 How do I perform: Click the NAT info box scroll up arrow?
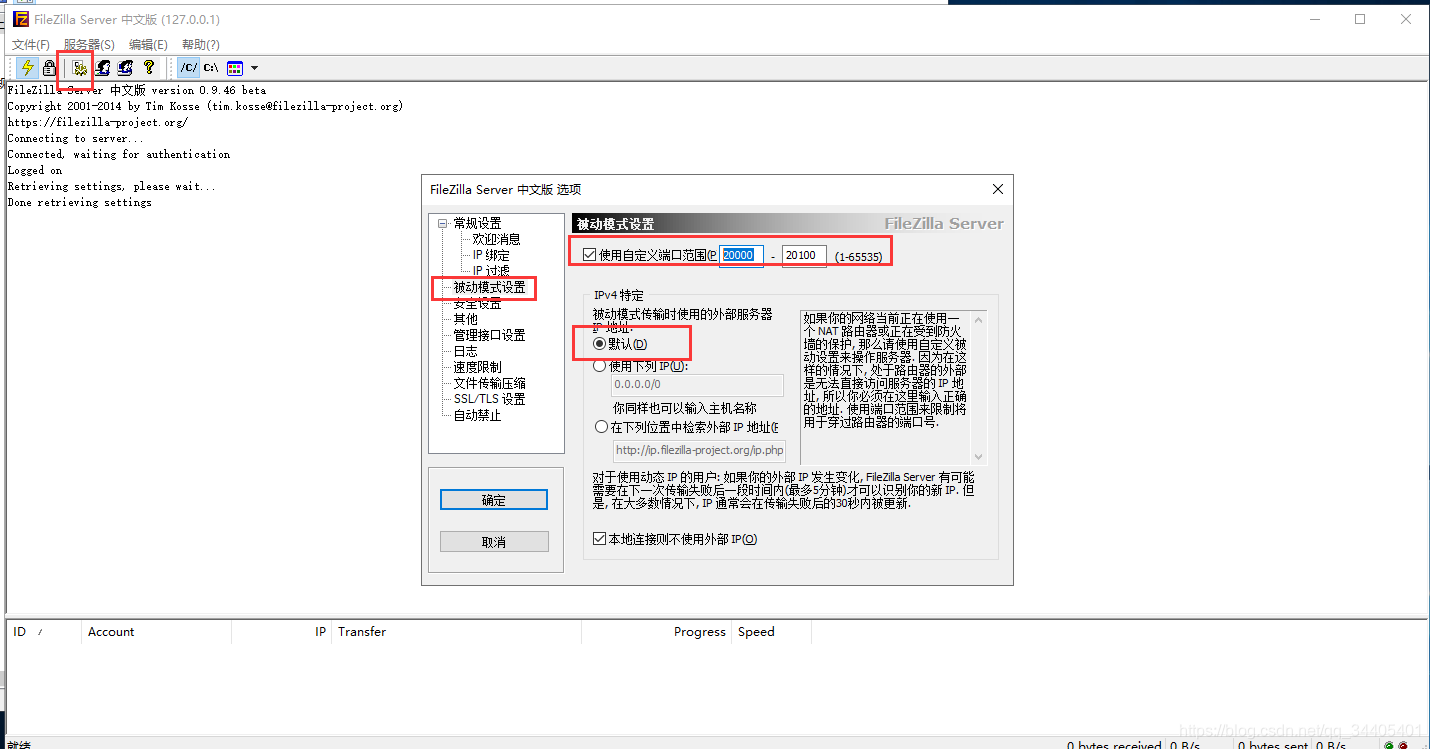click(978, 320)
